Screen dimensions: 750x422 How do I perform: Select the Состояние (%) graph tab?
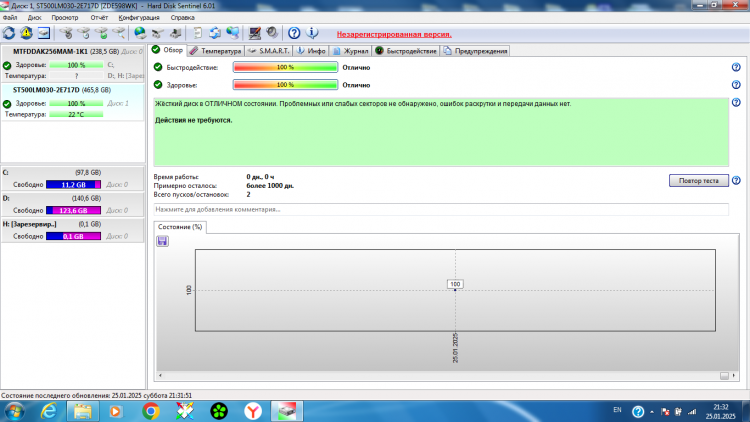pyautogui.click(x=180, y=227)
